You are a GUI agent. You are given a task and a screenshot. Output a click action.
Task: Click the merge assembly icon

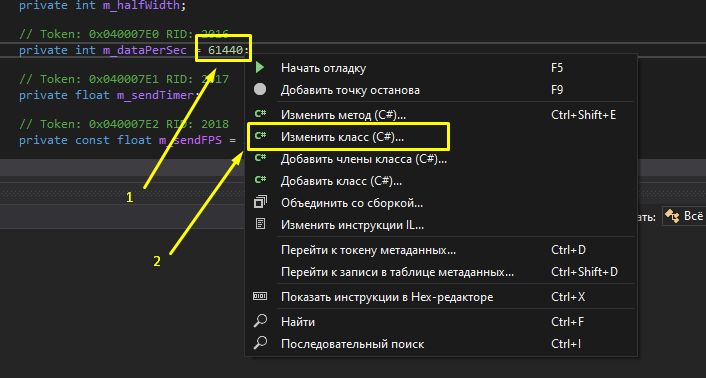tap(260, 202)
